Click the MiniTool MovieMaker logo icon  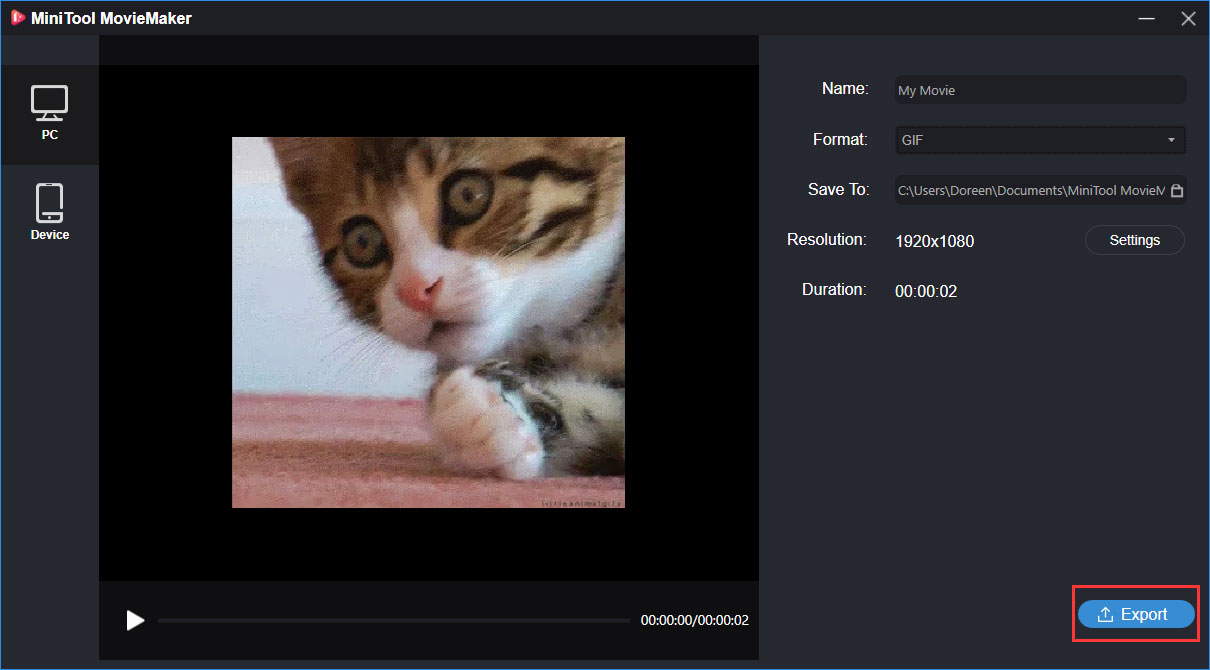18,17
